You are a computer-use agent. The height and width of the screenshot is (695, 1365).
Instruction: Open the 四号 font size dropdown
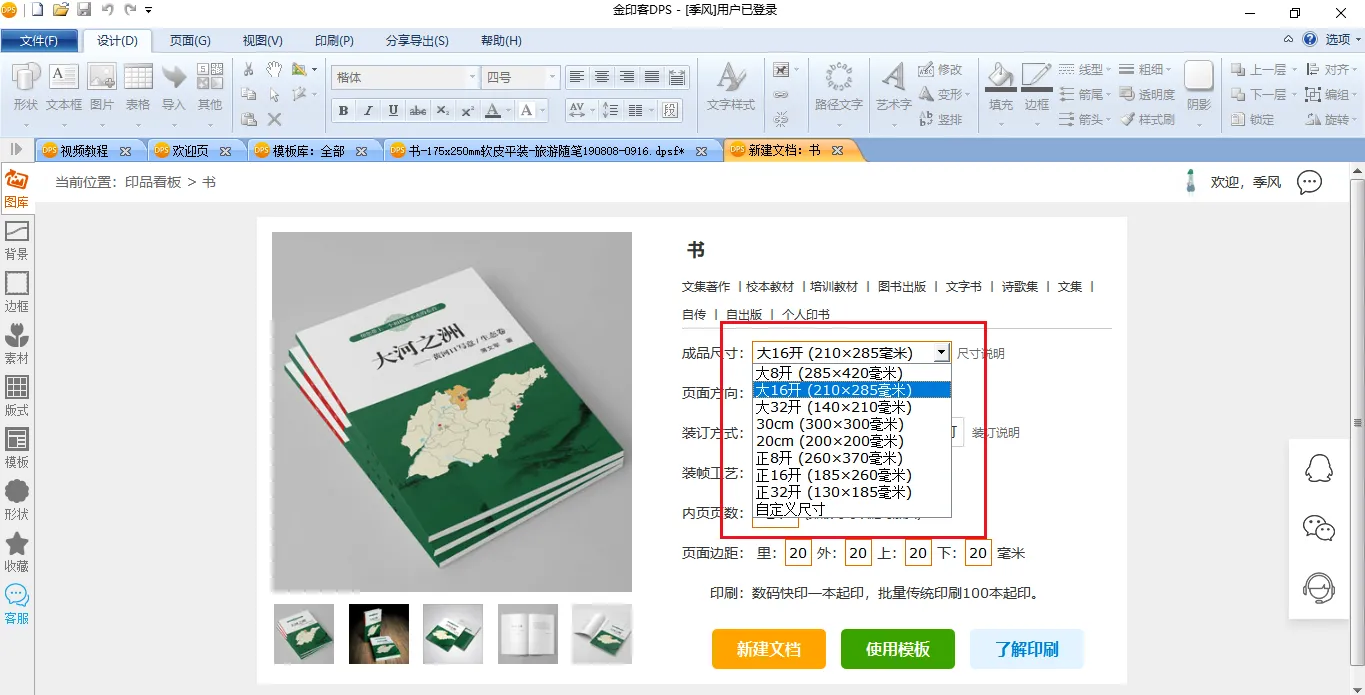[552, 77]
